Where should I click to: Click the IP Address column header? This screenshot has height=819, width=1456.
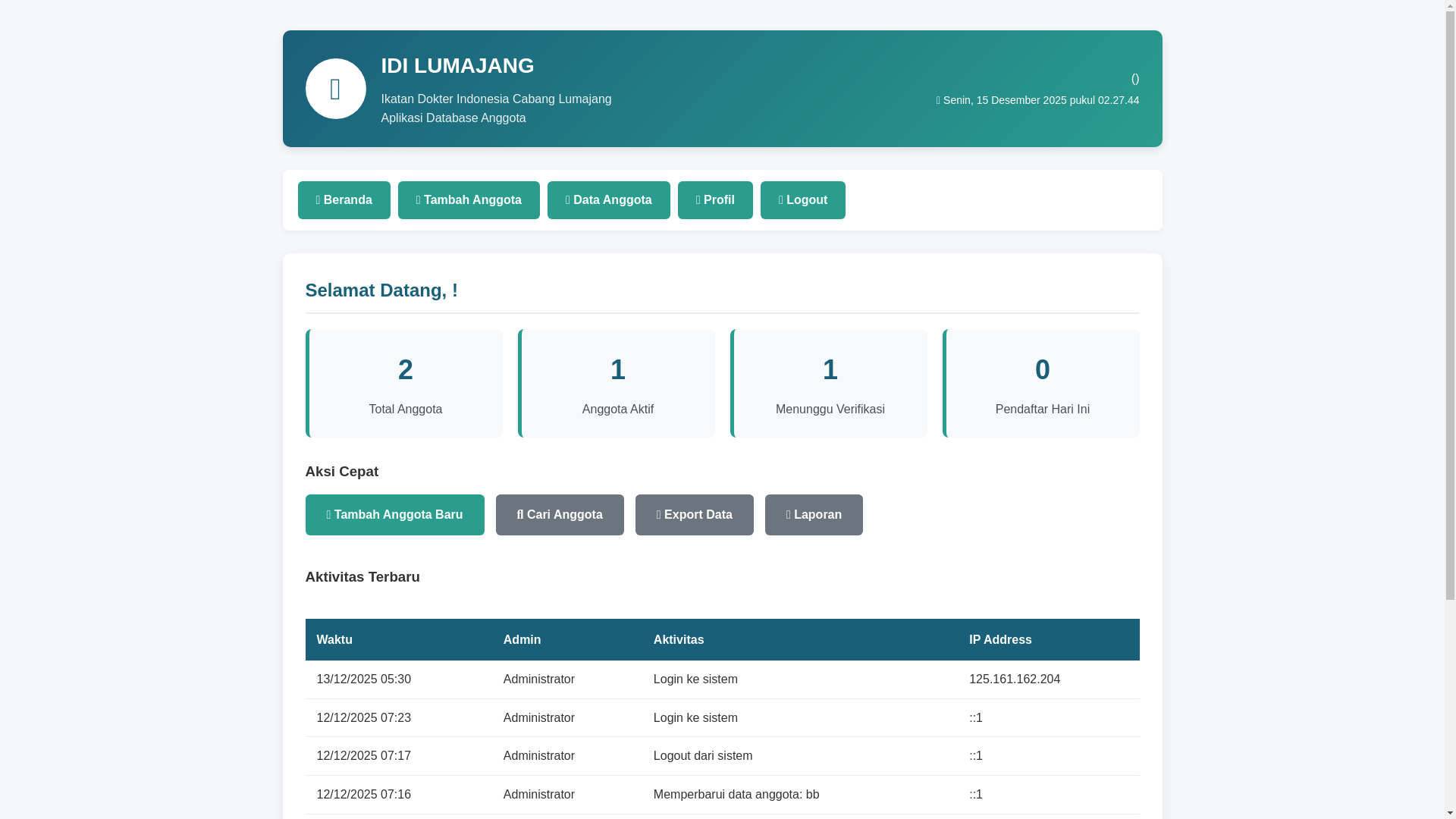pyautogui.click(x=1049, y=640)
